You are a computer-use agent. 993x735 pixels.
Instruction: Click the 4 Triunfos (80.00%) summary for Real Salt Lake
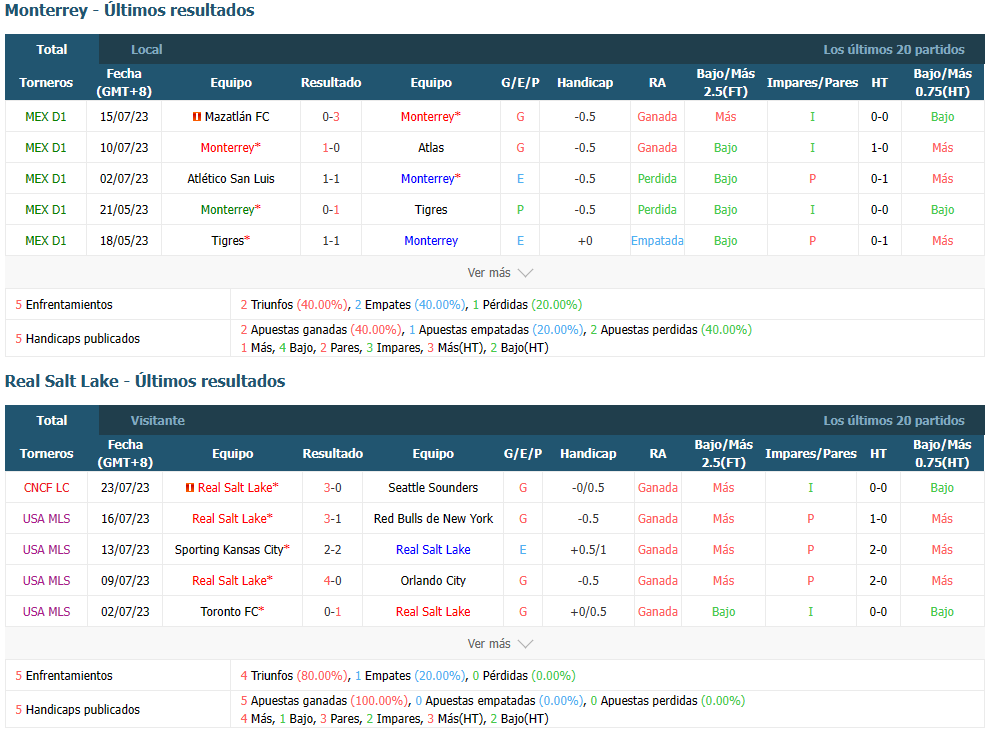(x=294, y=675)
